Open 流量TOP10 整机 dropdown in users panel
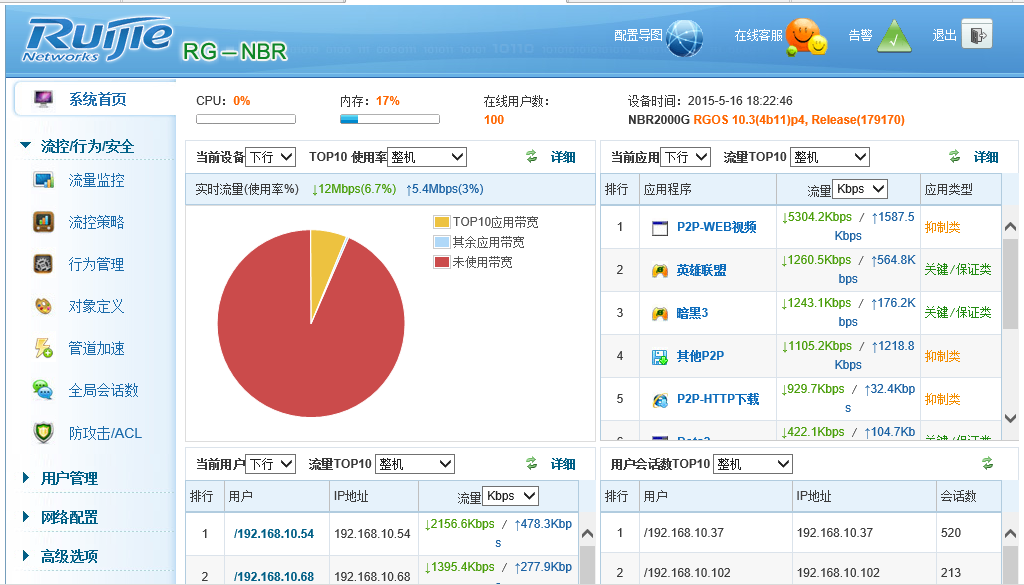 coord(415,464)
